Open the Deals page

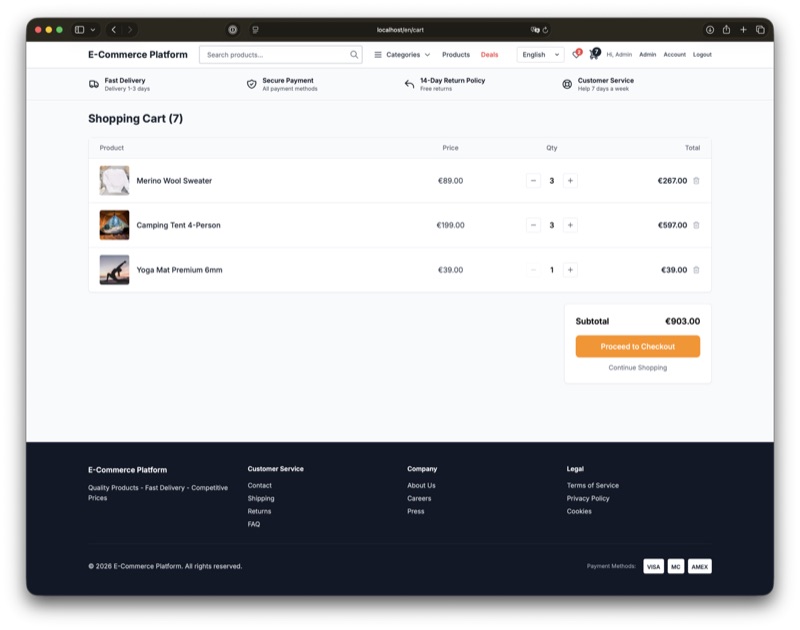click(x=489, y=55)
